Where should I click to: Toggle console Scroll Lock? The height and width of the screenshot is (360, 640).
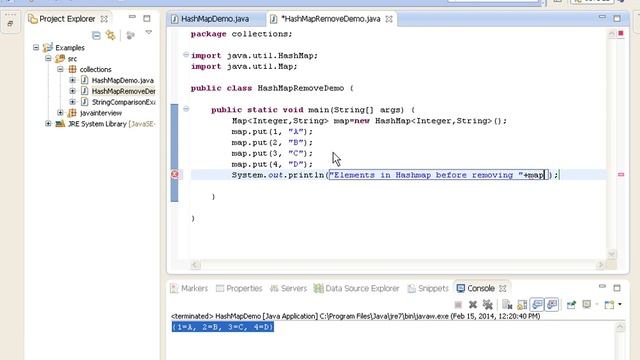click(x=522, y=304)
